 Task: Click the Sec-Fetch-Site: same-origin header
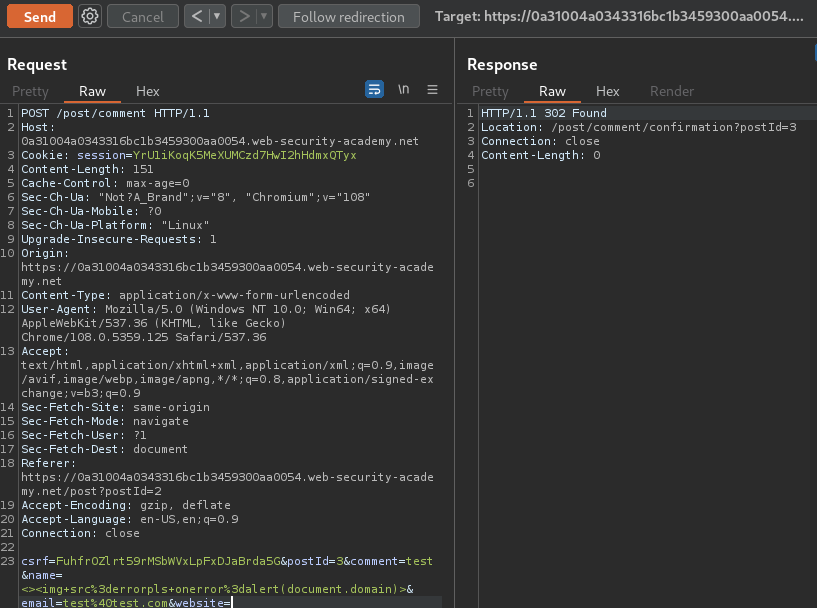pyautogui.click(x=115, y=407)
